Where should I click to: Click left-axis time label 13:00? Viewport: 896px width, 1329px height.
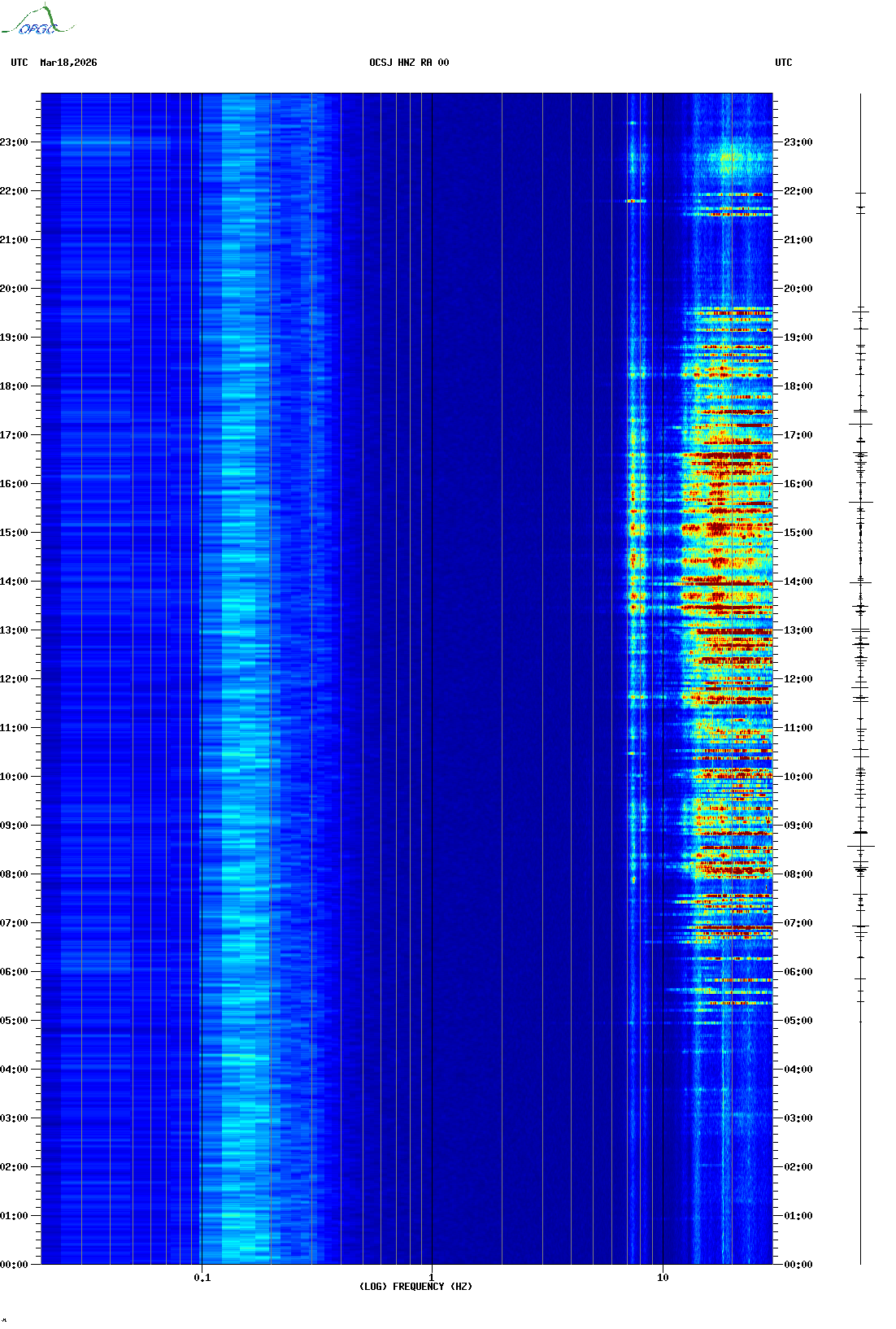14,630
